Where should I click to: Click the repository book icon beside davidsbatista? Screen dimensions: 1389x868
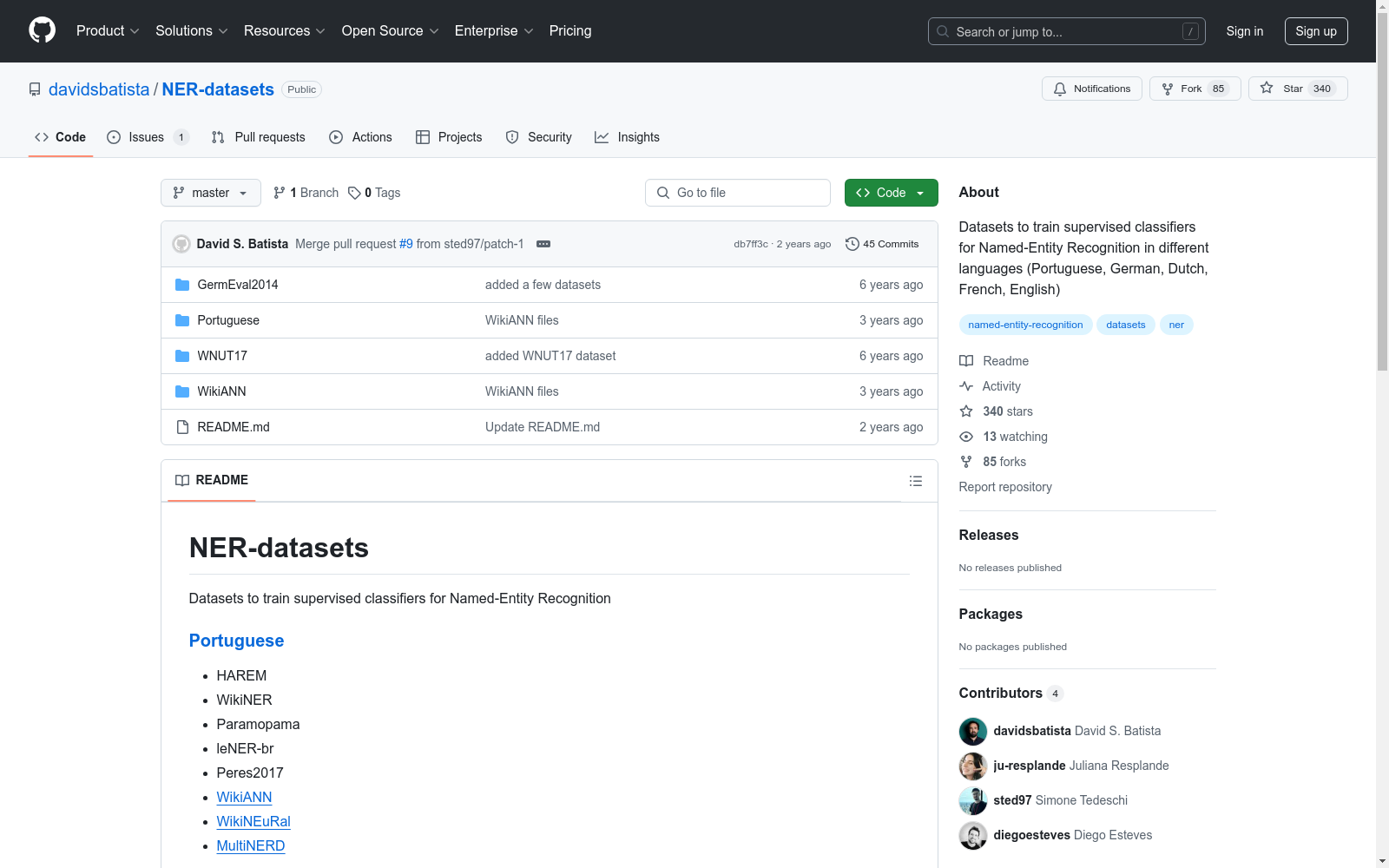[35, 89]
